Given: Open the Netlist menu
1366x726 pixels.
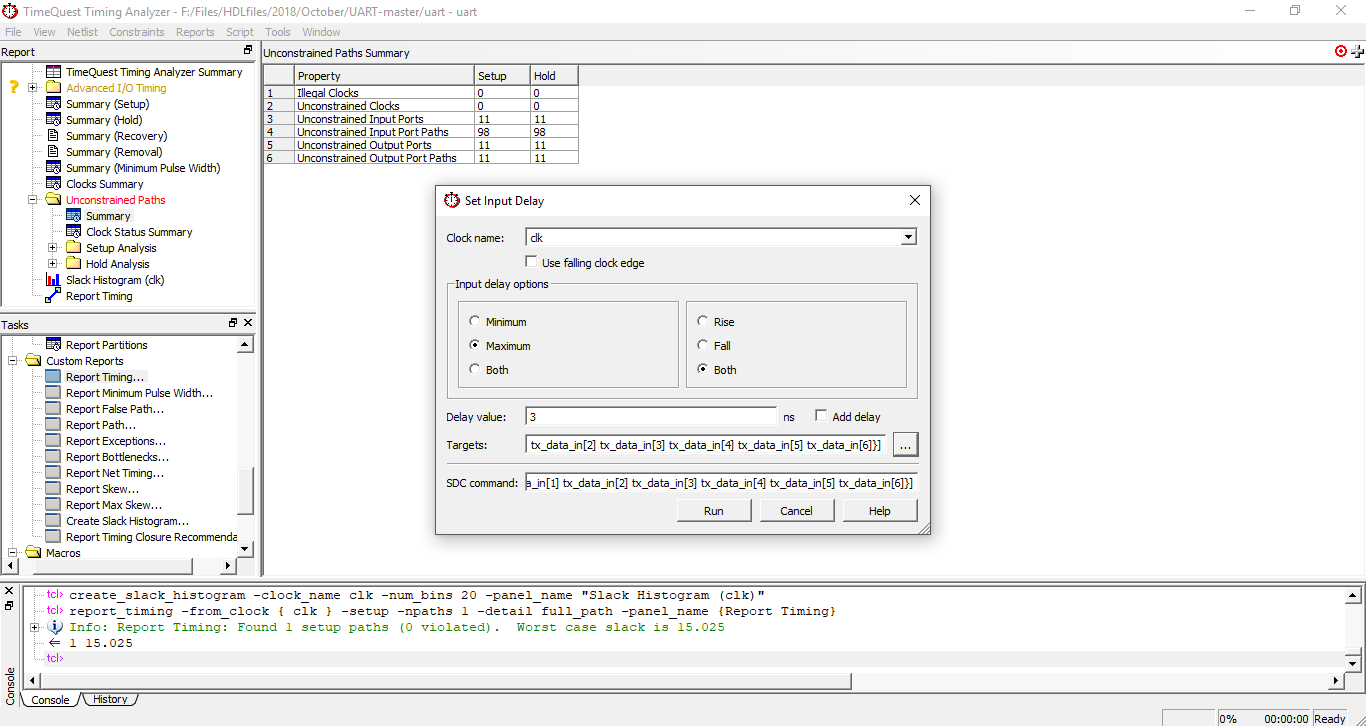Looking at the screenshot, I should tap(82, 32).
